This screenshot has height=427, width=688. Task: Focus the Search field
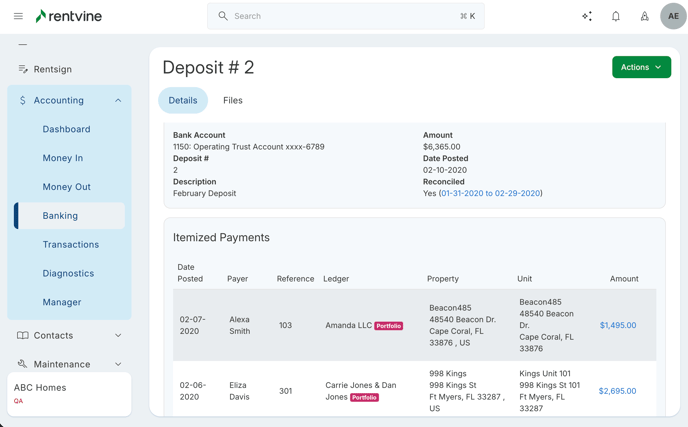tap(345, 16)
